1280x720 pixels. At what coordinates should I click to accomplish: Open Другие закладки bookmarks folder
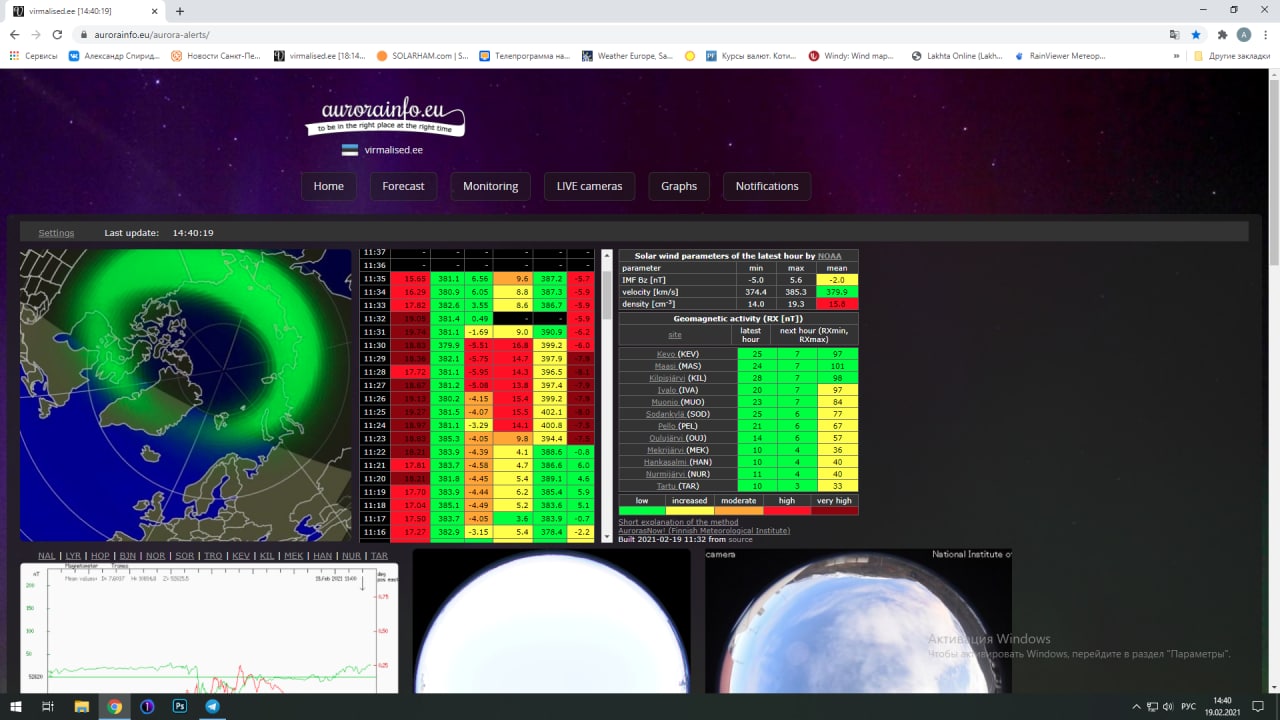(x=1231, y=56)
